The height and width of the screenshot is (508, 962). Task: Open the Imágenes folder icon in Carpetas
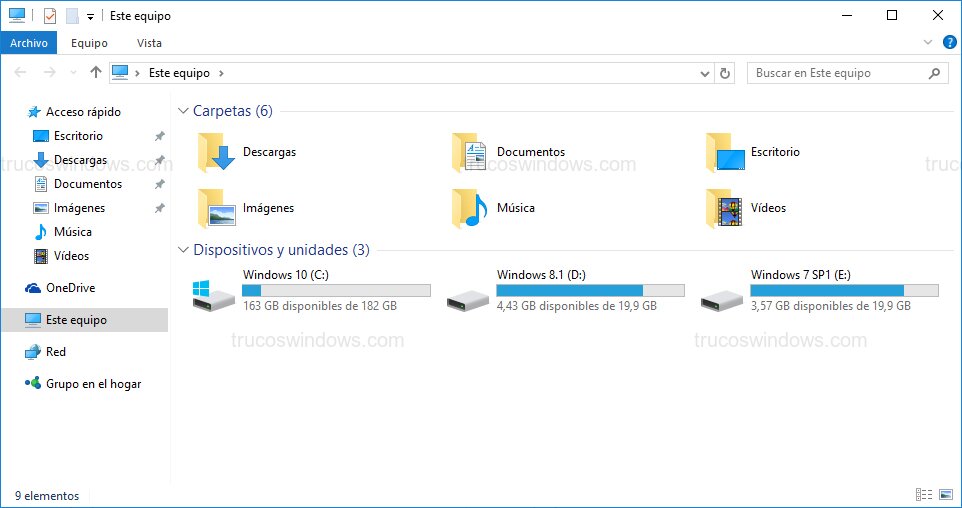tap(216, 208)
